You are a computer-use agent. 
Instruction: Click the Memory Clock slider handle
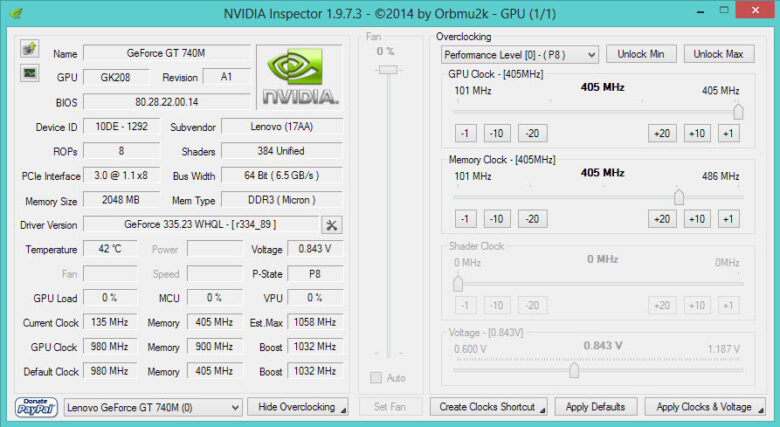point(679,197)
